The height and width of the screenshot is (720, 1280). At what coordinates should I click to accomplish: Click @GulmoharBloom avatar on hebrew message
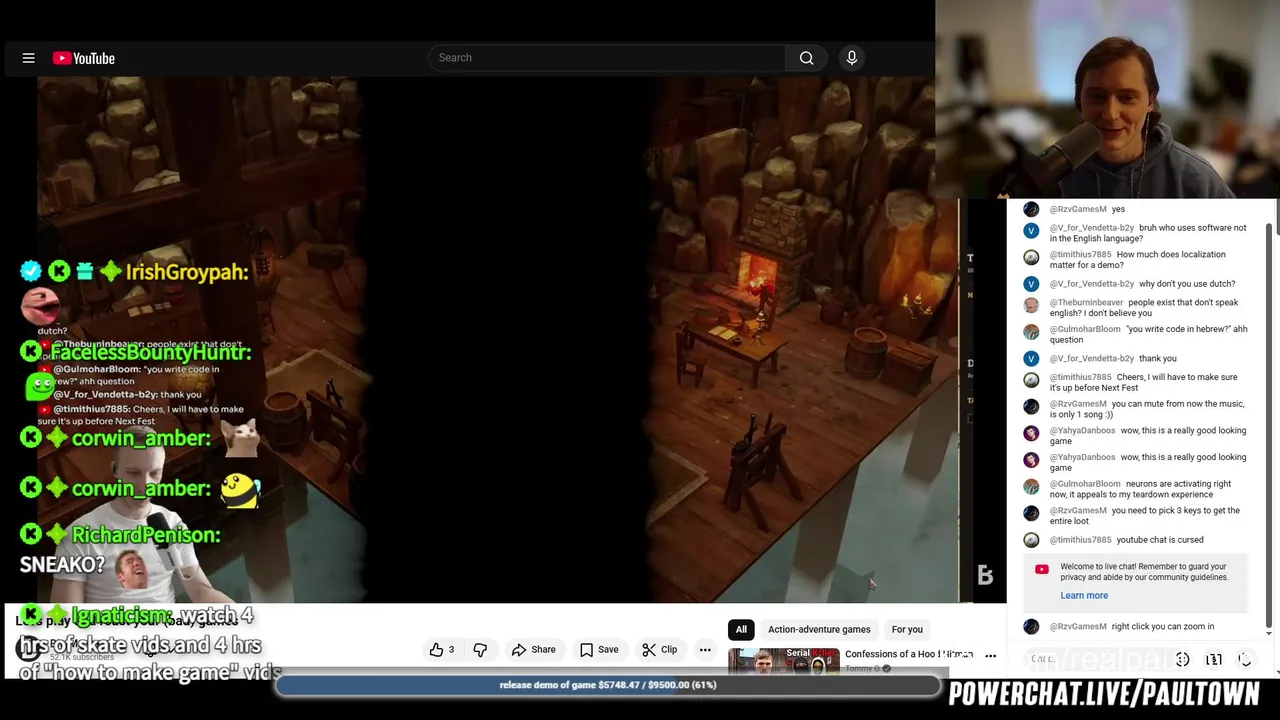point(1031,332)
